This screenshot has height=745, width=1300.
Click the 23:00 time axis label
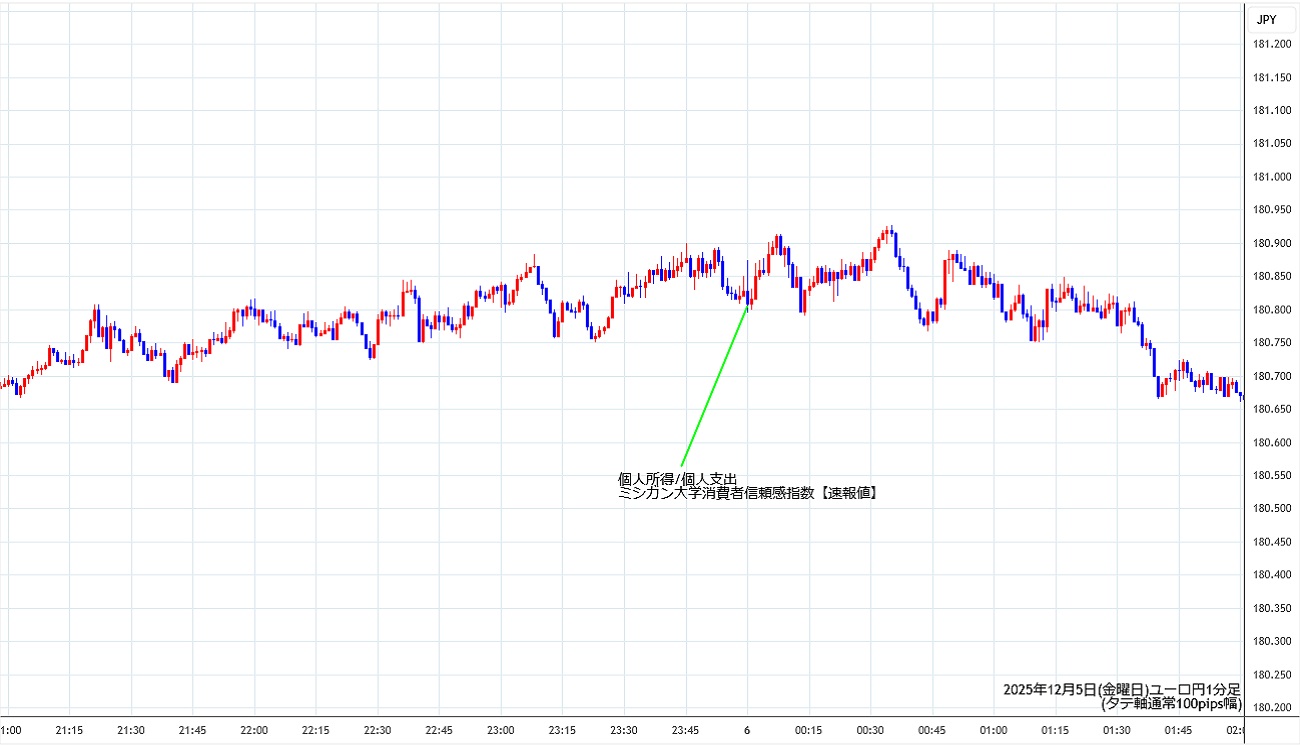click(x=501, y=730)
